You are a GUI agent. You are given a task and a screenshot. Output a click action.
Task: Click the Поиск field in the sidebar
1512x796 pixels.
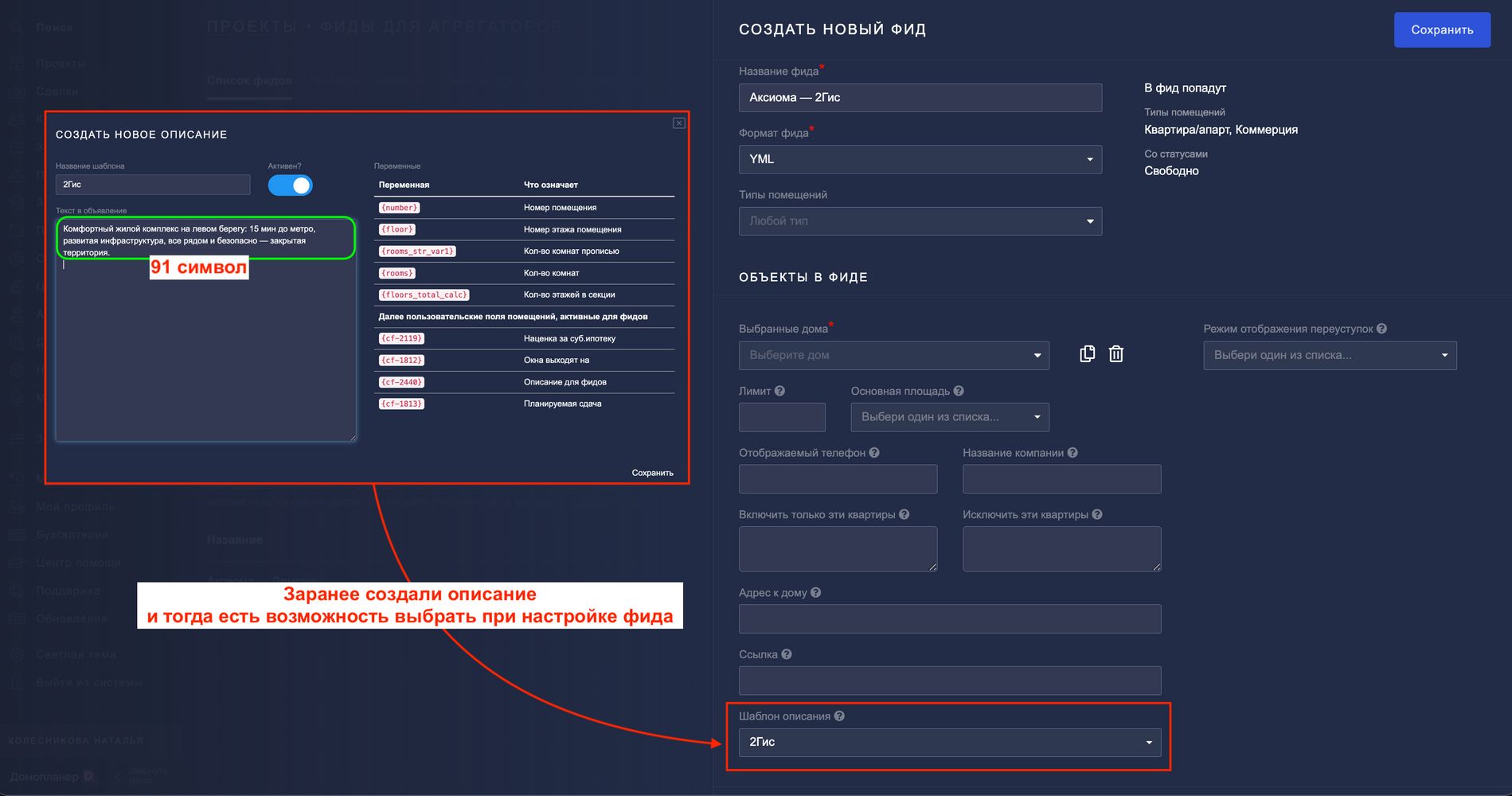point(55,27)
